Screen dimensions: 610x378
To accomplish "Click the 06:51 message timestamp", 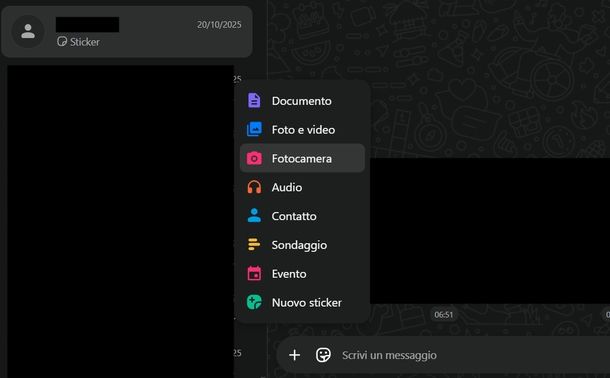I will click(443, 315).
